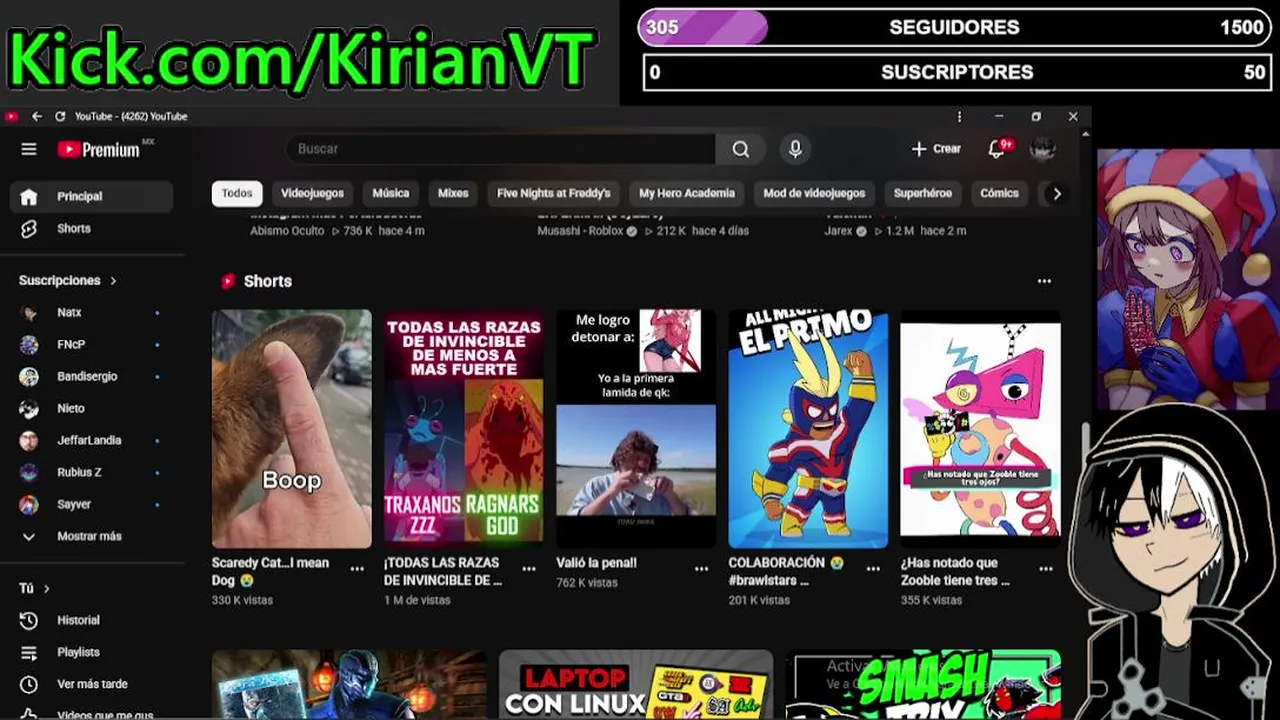Image resolution: width=1280 pixels, height=720 pixels.
Task: Open Rubius Z channel subscription
Action: (x=92, y=472)
